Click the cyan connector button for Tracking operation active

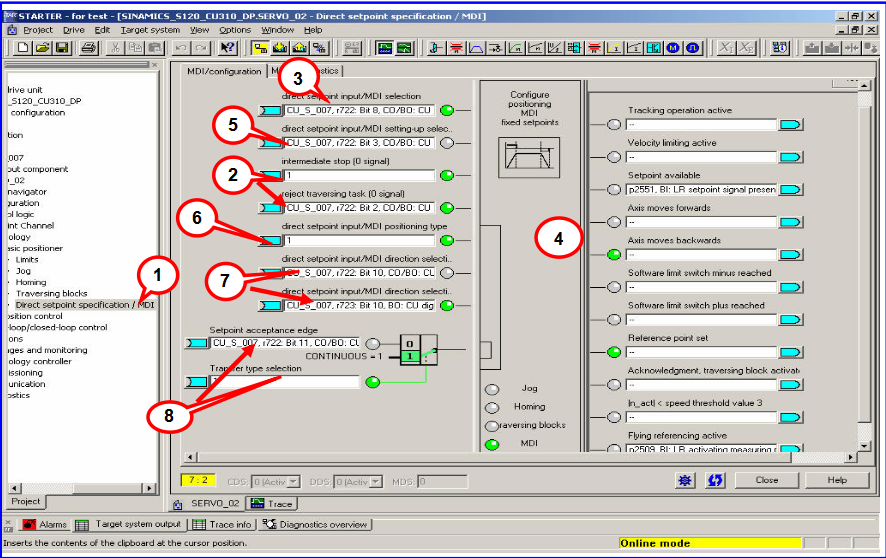coord(791,124)
